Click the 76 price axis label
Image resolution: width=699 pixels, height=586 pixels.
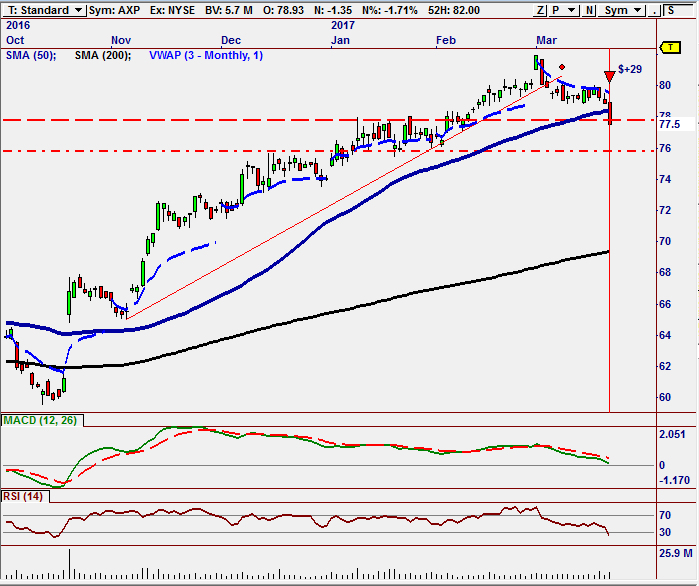[x=665, y=148]
